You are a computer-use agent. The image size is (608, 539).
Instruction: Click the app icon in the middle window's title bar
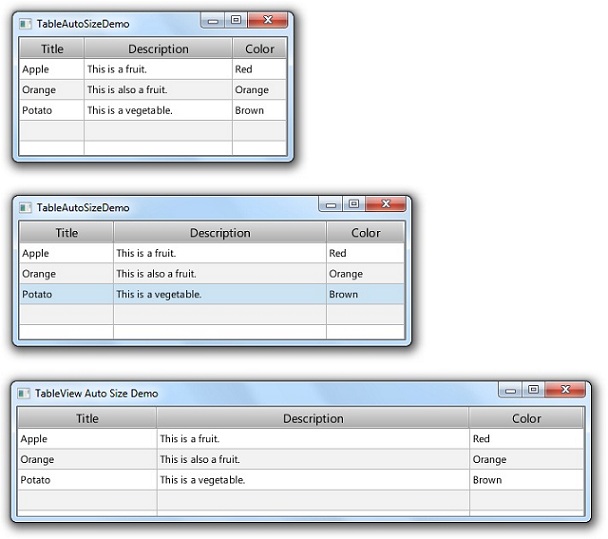(26, 207)
